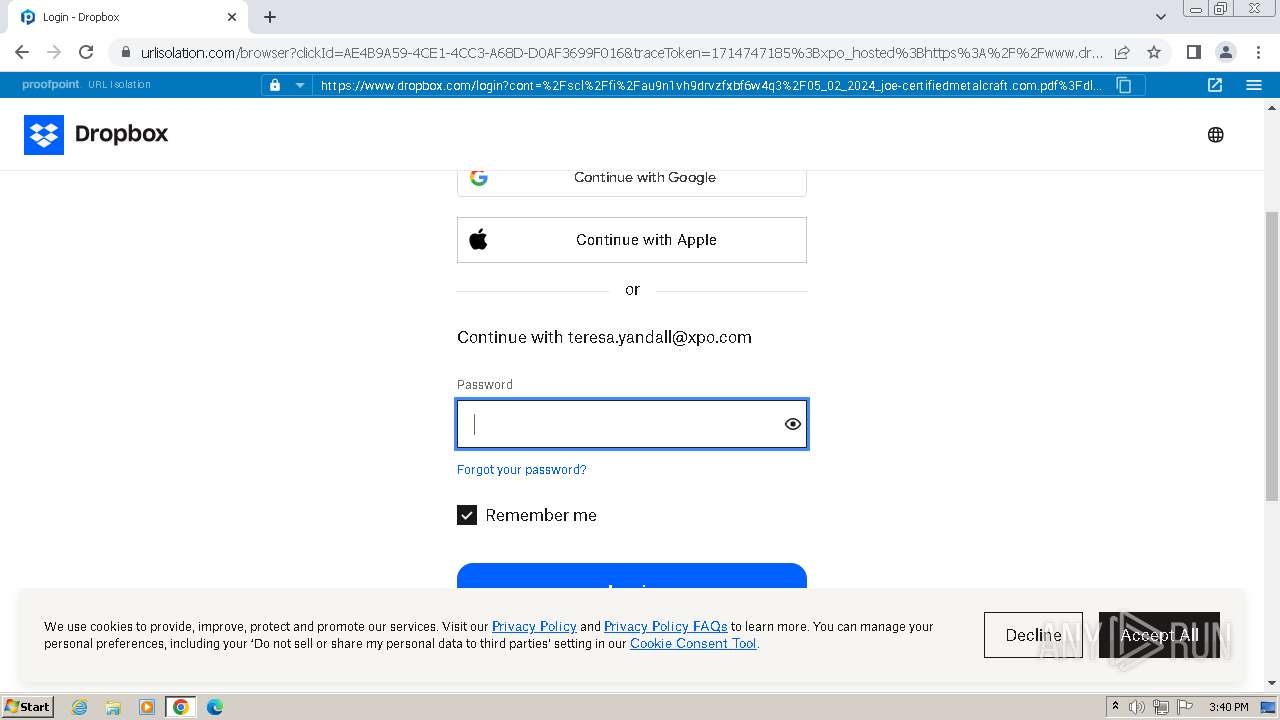Open a new Chrome tab

point(270,17)
